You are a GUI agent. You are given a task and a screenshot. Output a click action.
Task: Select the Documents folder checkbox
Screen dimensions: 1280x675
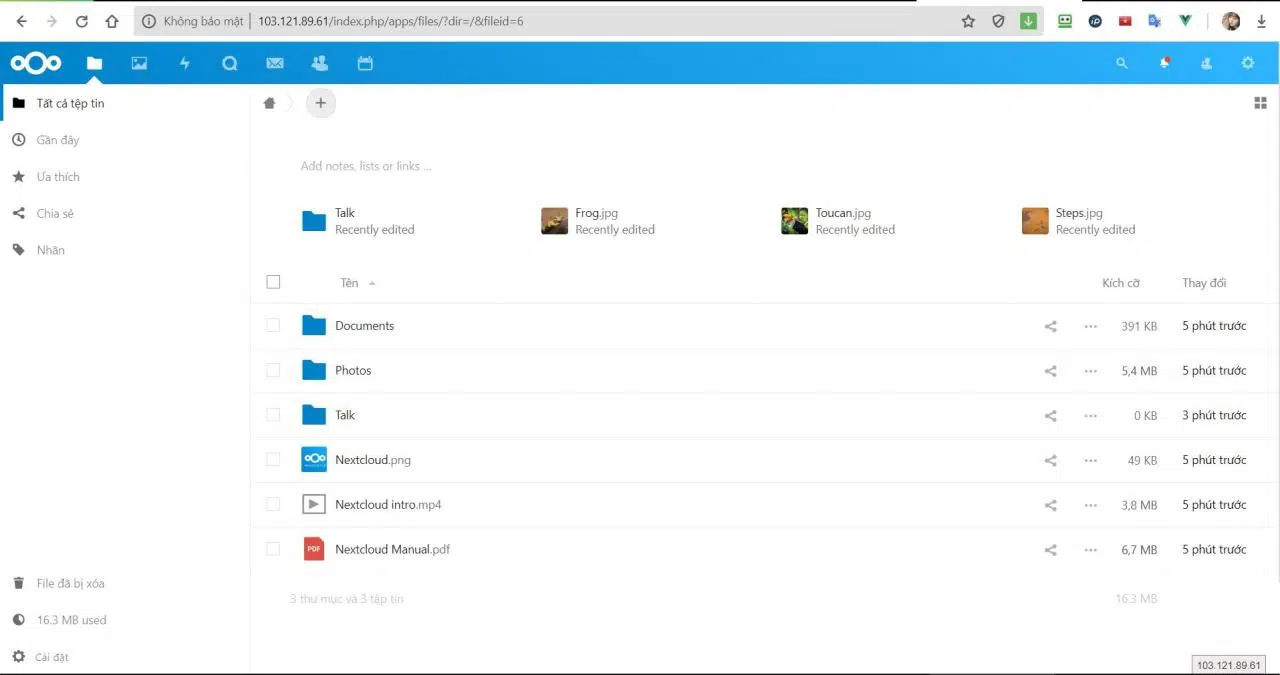(273, 325)
